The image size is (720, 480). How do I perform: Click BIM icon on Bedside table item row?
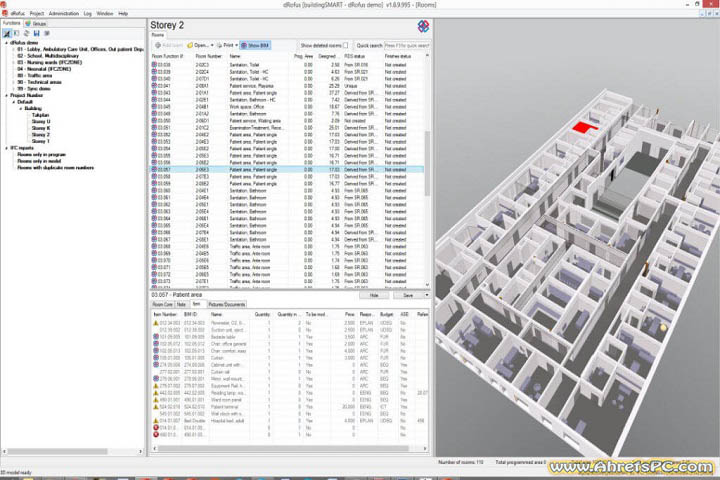(x=156, y=337)
